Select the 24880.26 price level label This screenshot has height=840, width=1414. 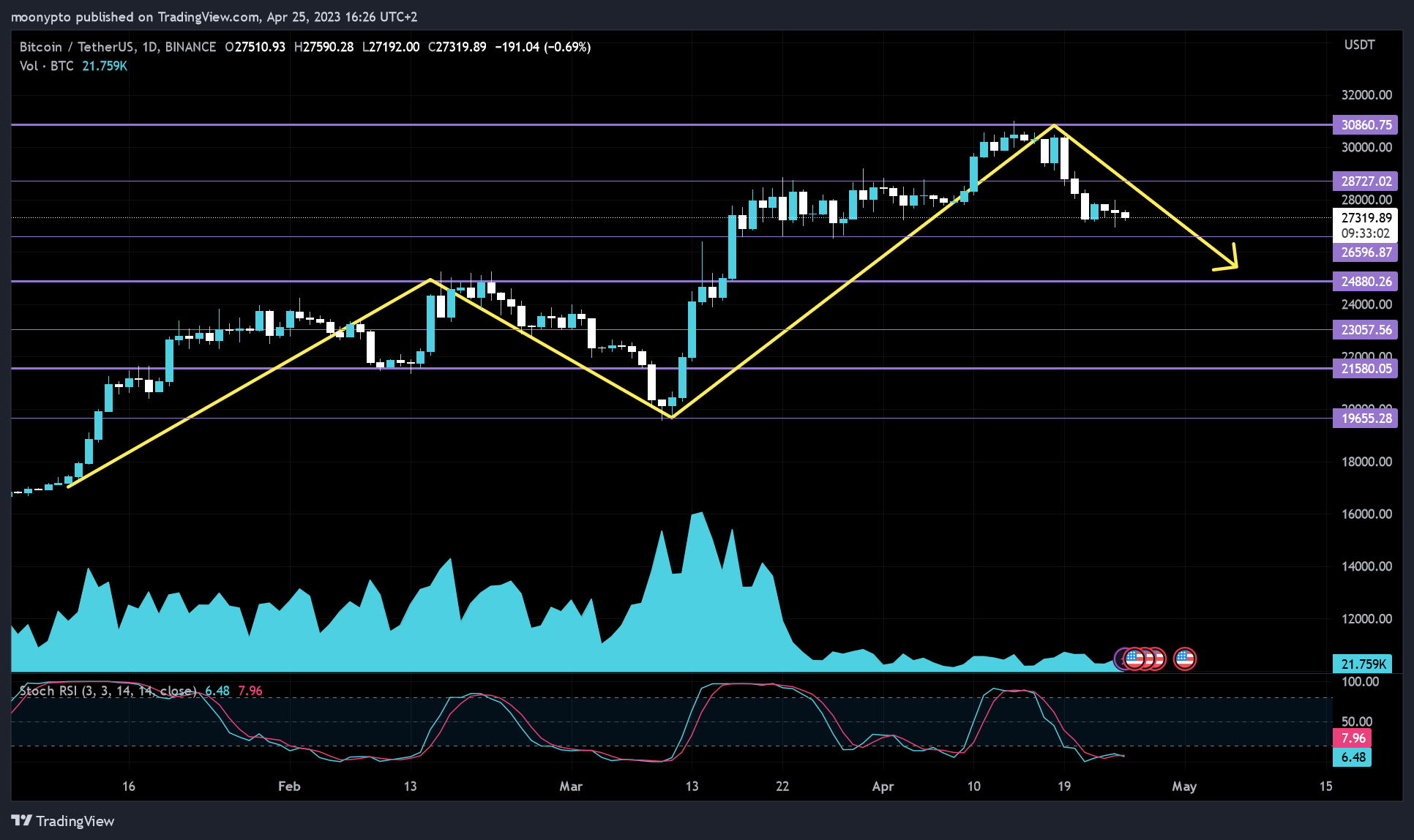click(x=1365, y=282)
